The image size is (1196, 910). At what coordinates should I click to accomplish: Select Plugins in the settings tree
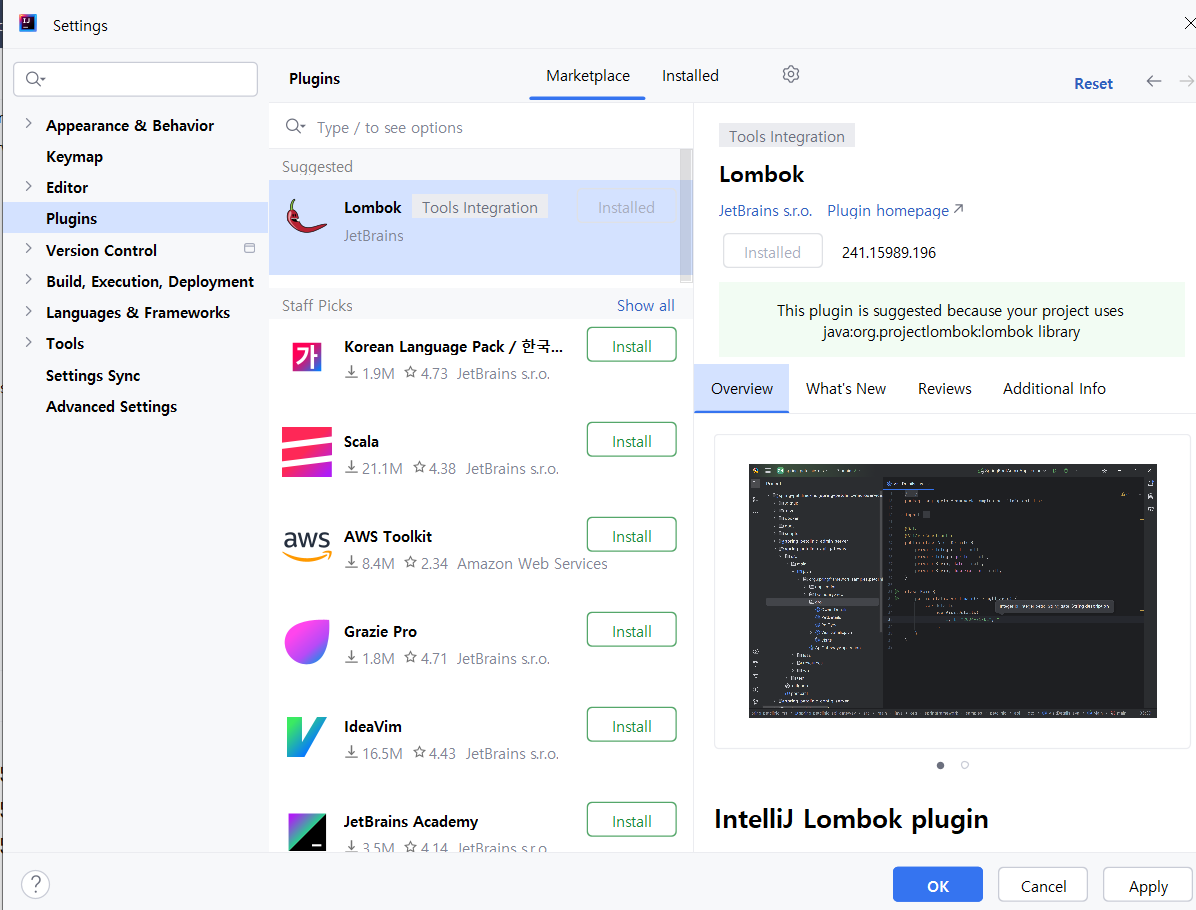(71, 218)
